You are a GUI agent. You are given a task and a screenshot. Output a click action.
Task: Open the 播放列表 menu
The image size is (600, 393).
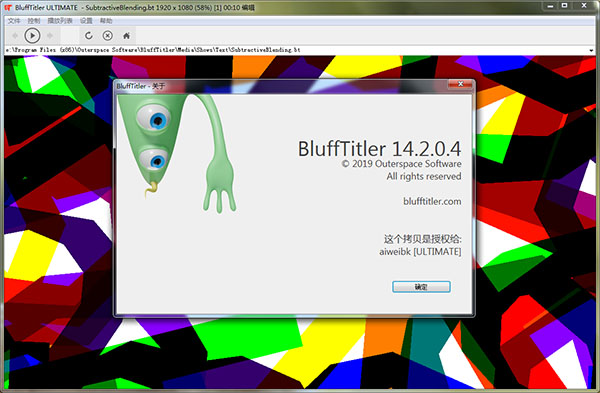60,21
